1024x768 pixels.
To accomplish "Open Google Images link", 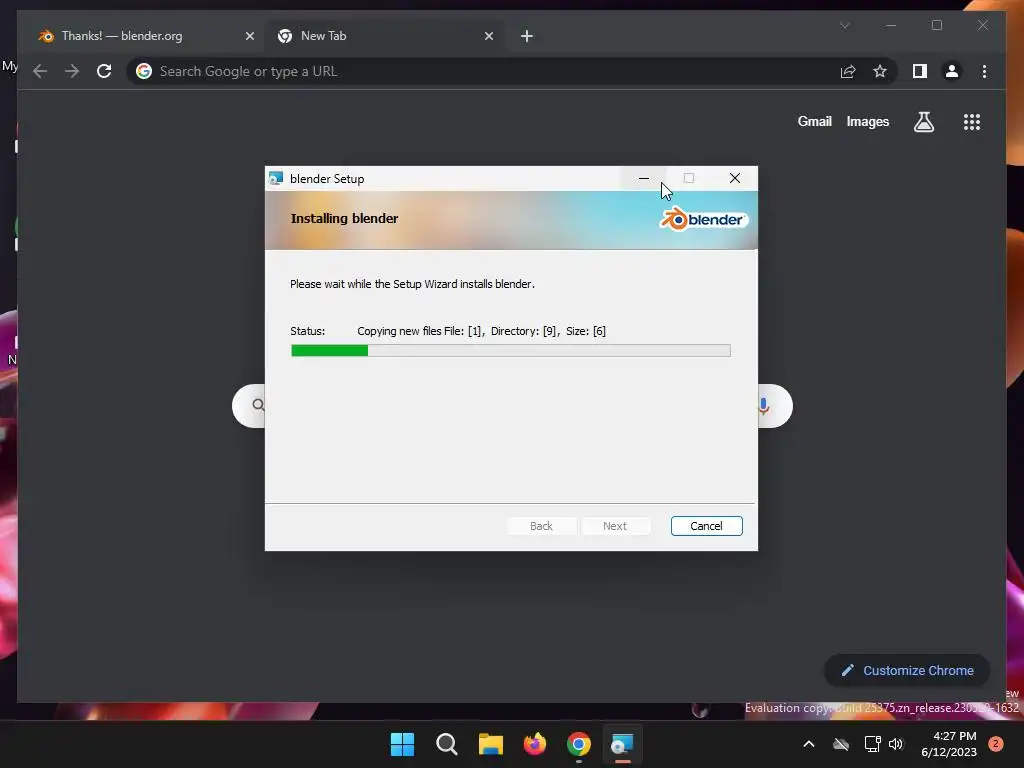I will tap(867, 121).
